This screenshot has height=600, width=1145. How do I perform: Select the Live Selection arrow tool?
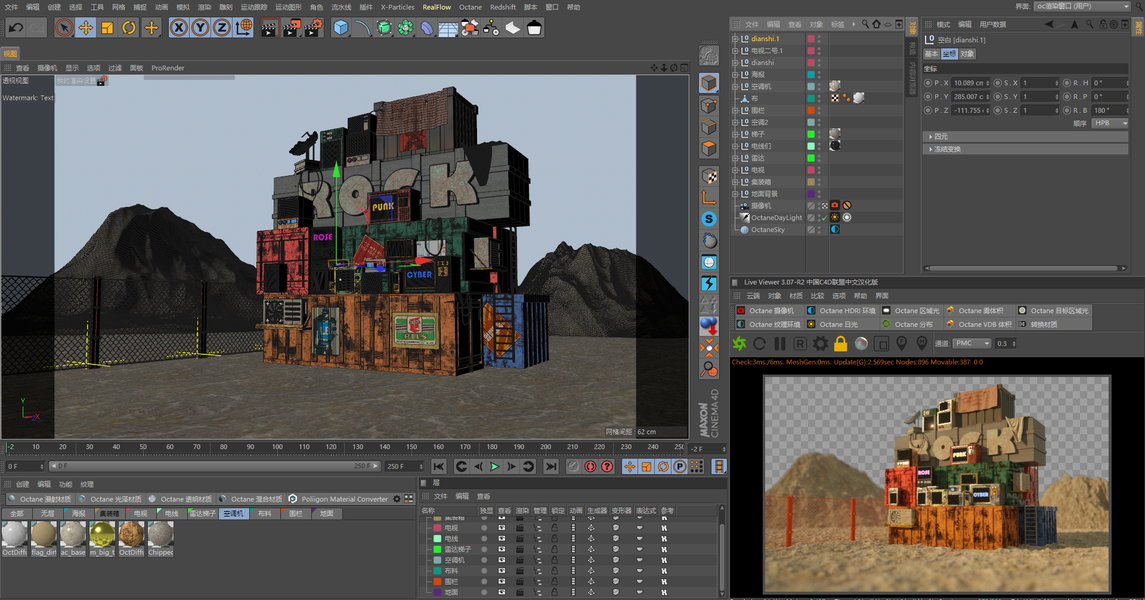point(64,28)
